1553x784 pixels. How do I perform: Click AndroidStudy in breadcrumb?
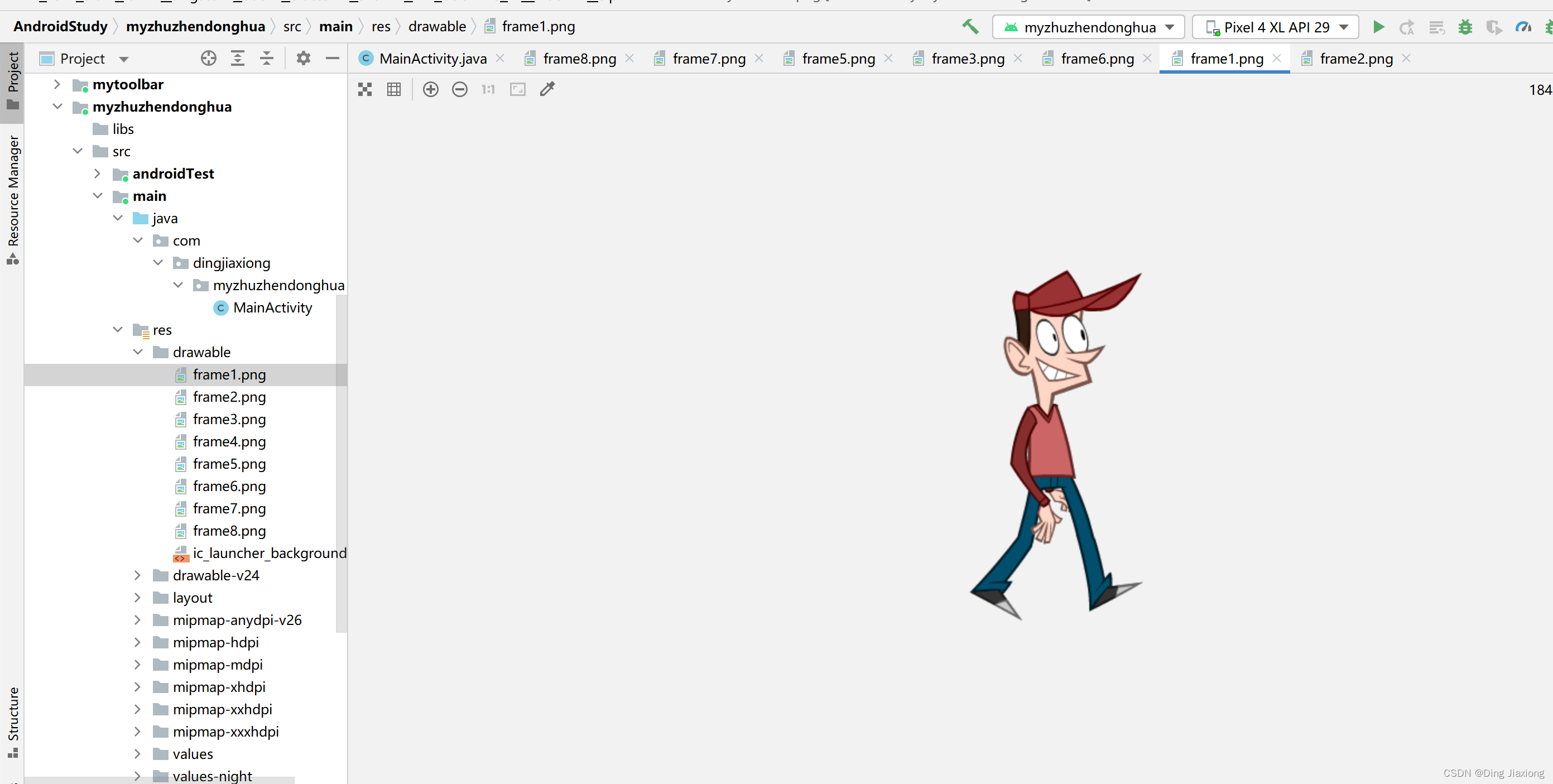[x=60, y=27]
